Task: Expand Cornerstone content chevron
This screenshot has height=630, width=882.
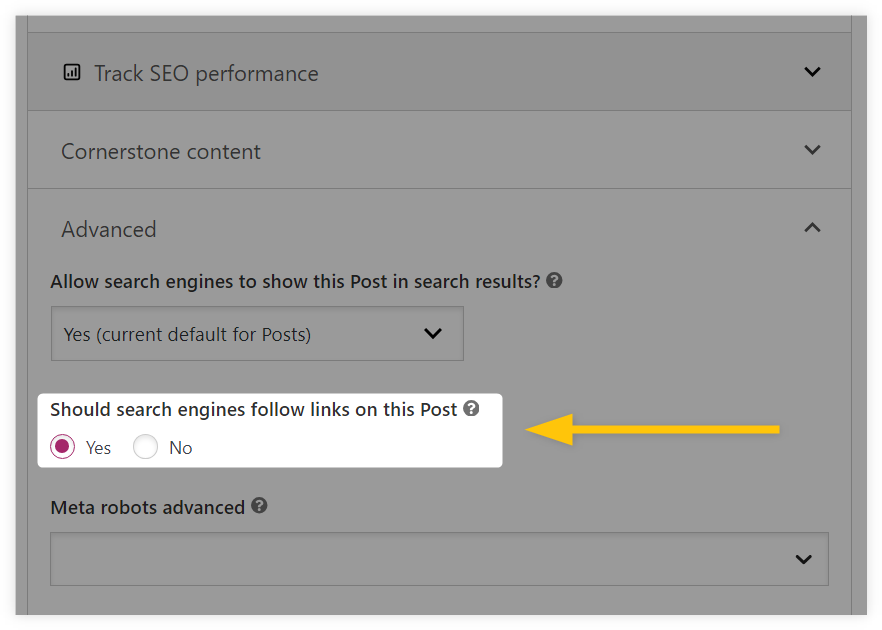Action: tap(812, 150)
